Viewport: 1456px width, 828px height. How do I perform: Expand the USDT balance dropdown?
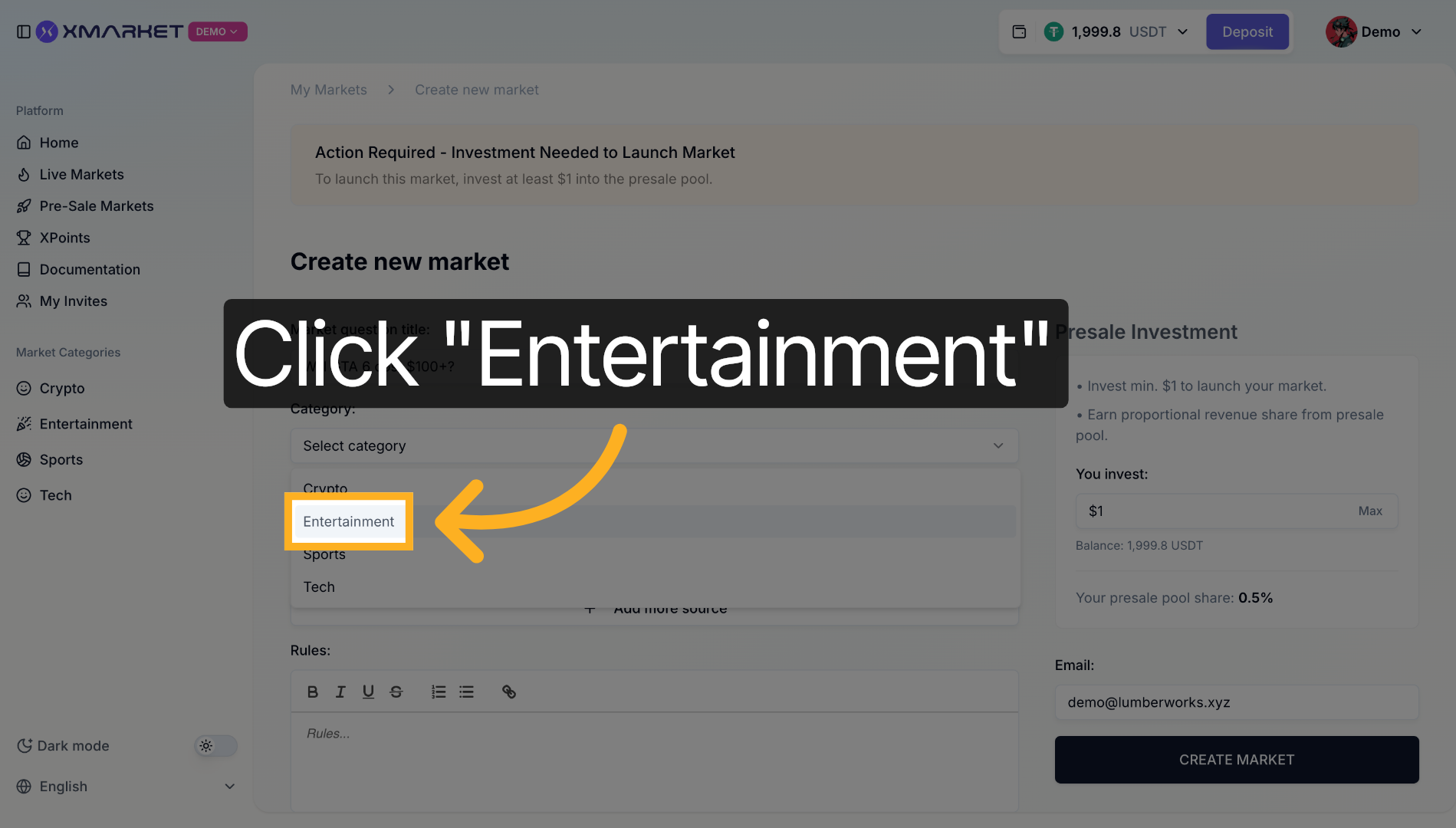pos(1182,31)
